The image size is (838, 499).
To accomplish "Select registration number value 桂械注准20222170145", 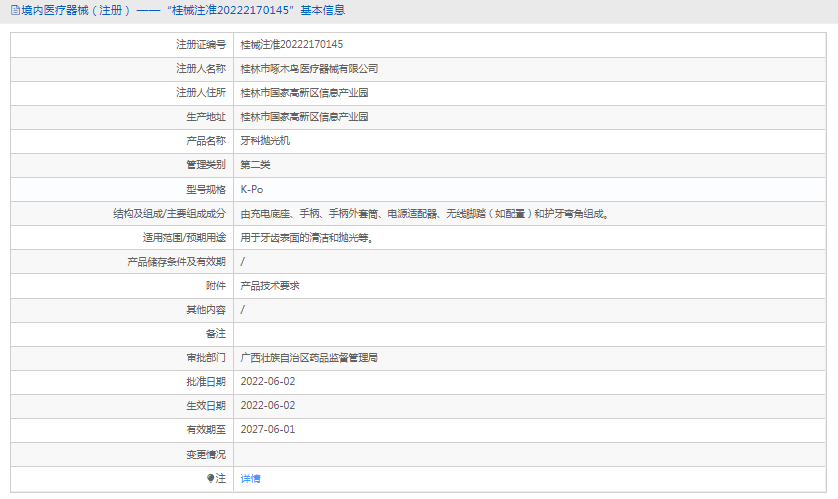I will (292, 44).
